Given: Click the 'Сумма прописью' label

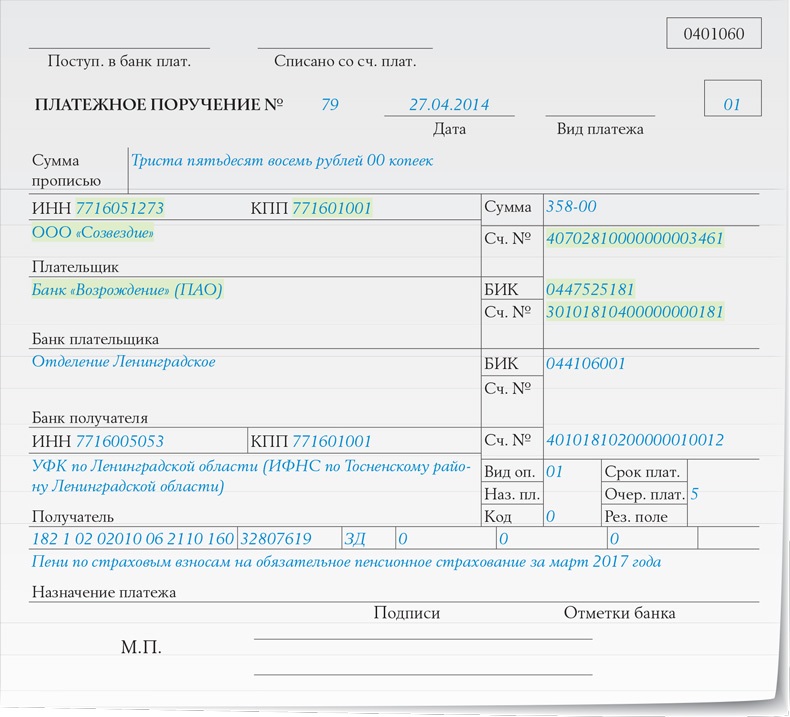Looking at the screenshot, I should [x=66, y=170].
